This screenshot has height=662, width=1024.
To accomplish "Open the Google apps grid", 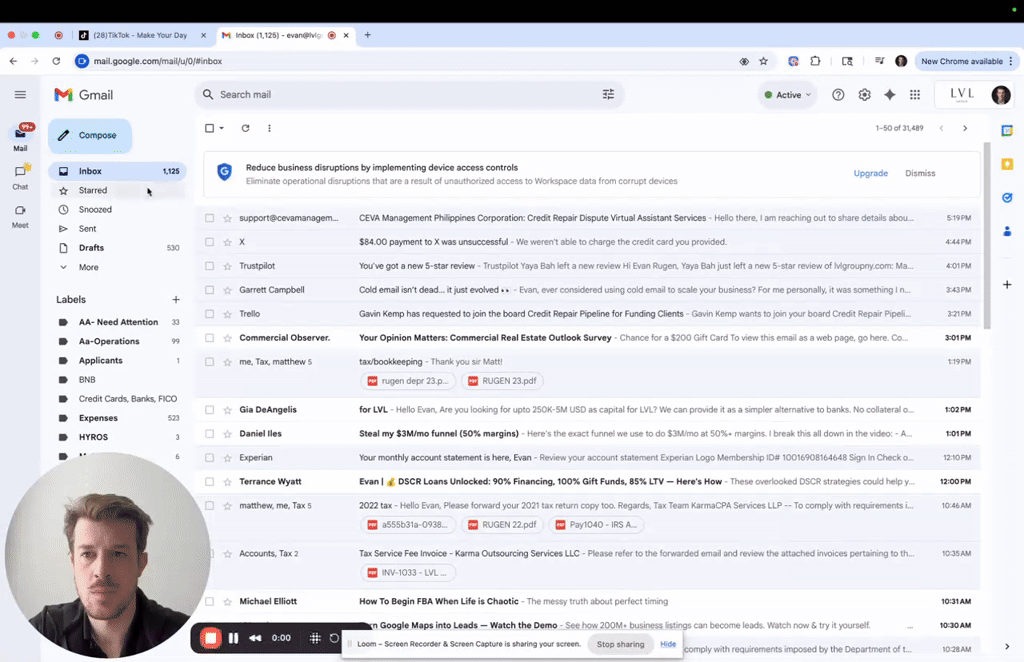I will coord(915,95).
